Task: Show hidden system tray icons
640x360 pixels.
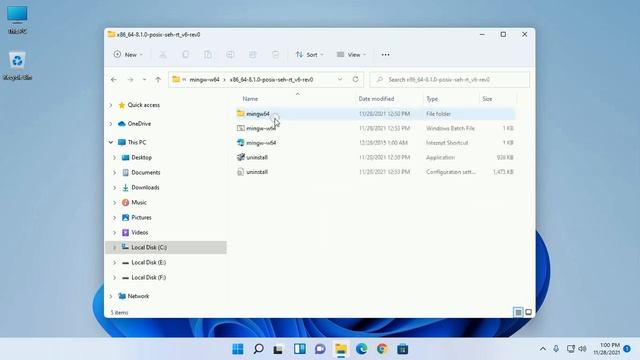Action: coord(543,349)
